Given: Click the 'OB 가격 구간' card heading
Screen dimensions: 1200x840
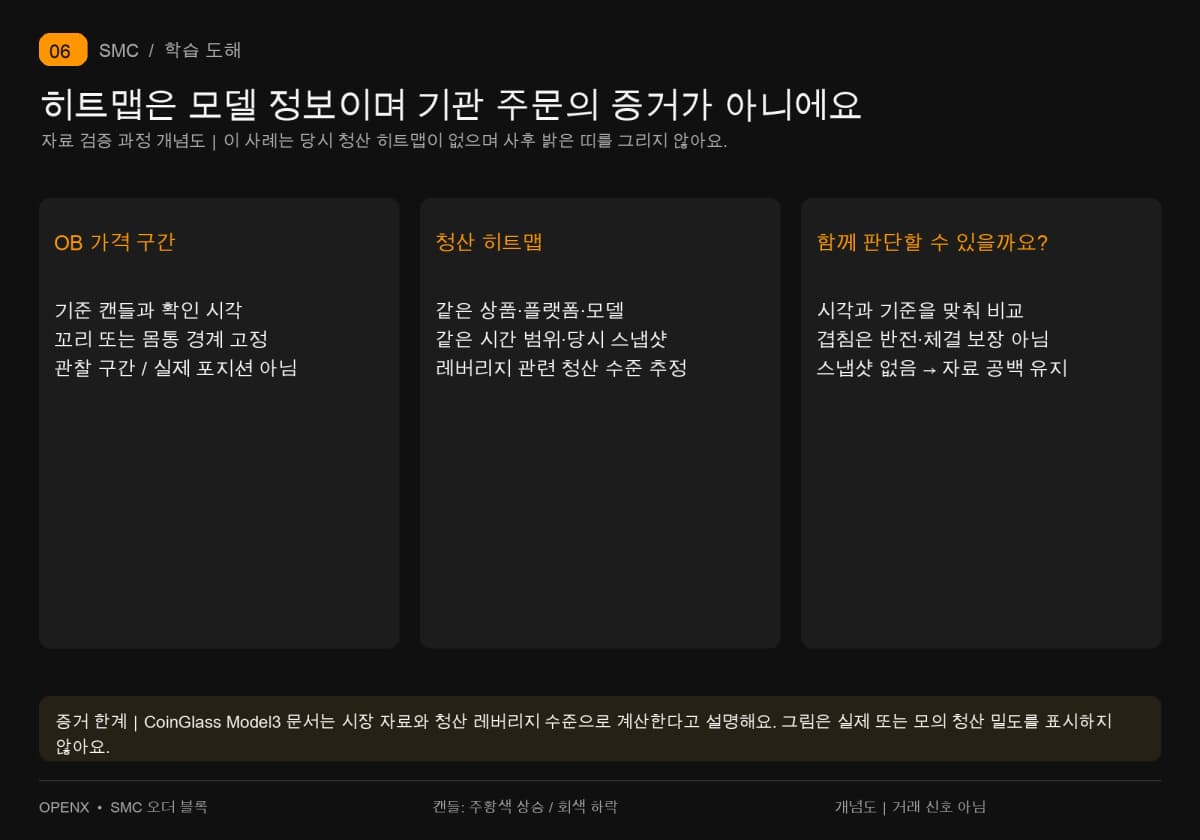Looking at the screenshot, I should point(115,242).
